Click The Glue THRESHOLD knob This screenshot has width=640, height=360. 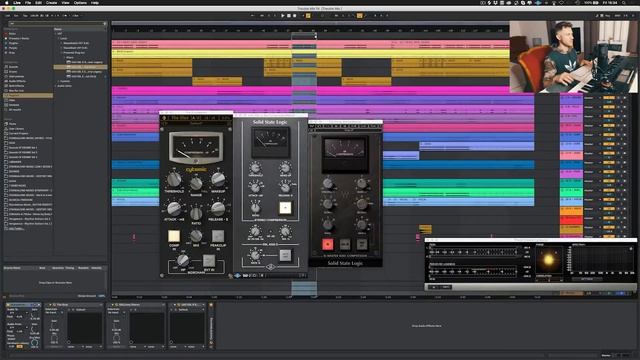174,179
